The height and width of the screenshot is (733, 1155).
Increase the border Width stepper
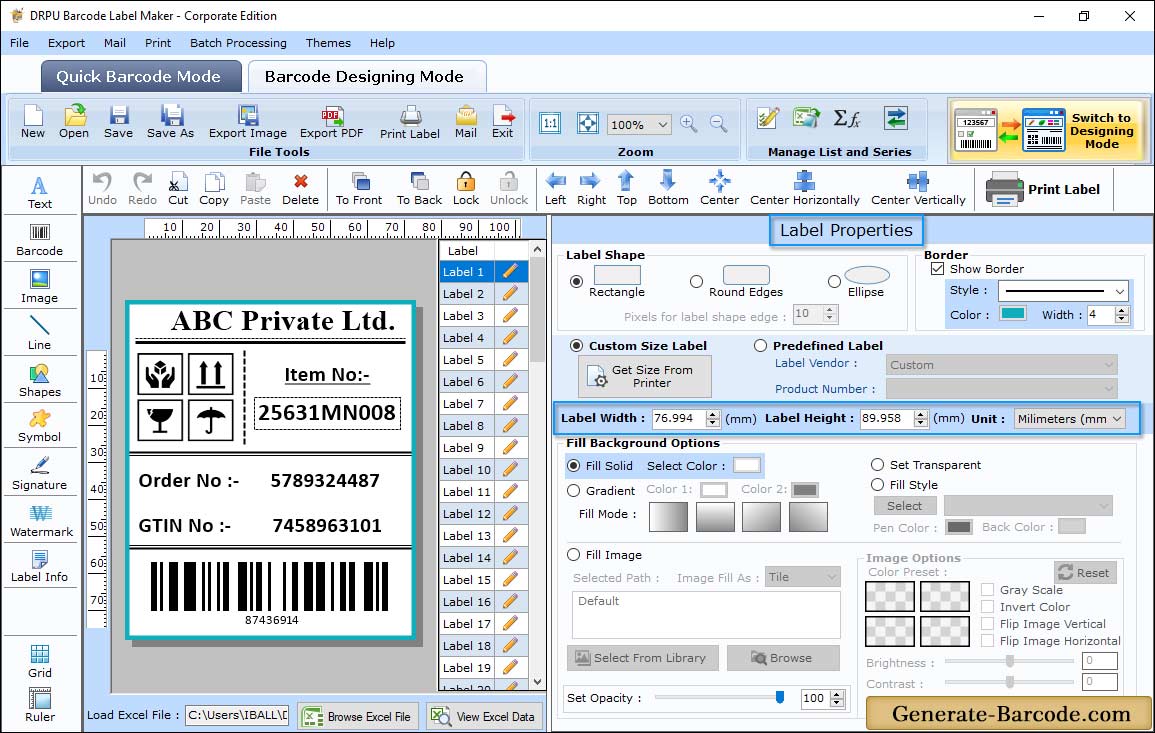[1121, 311]
